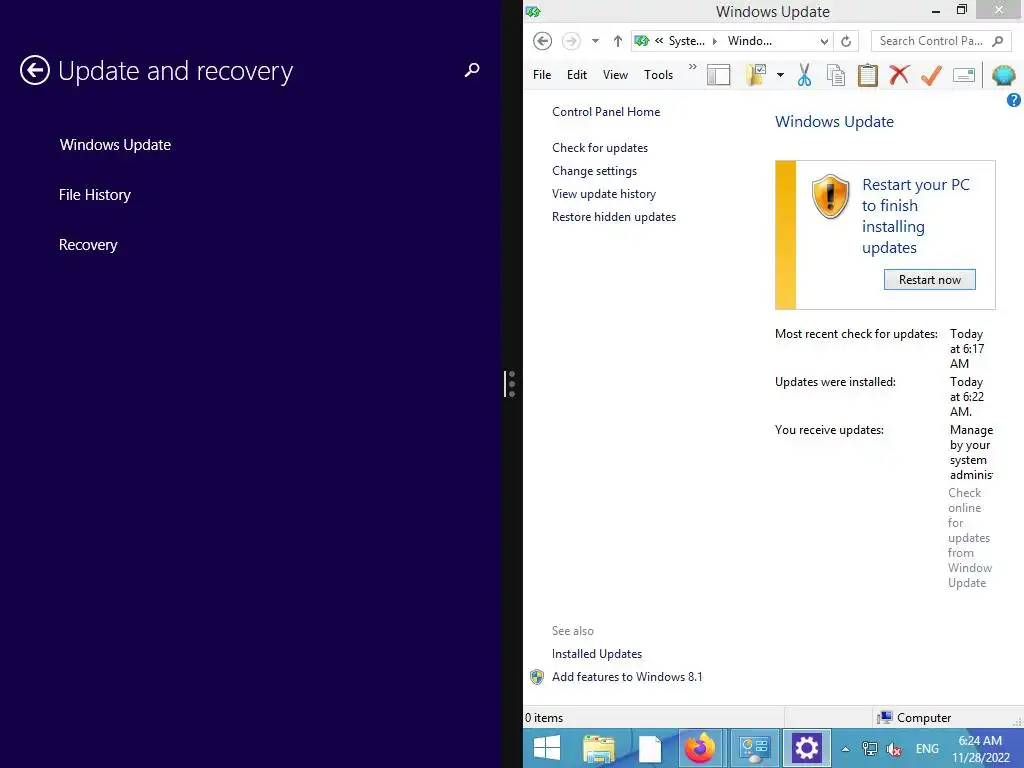Click the Paste clipboard icon
The width and height of the screenshot is (1024, 768).
867,75
